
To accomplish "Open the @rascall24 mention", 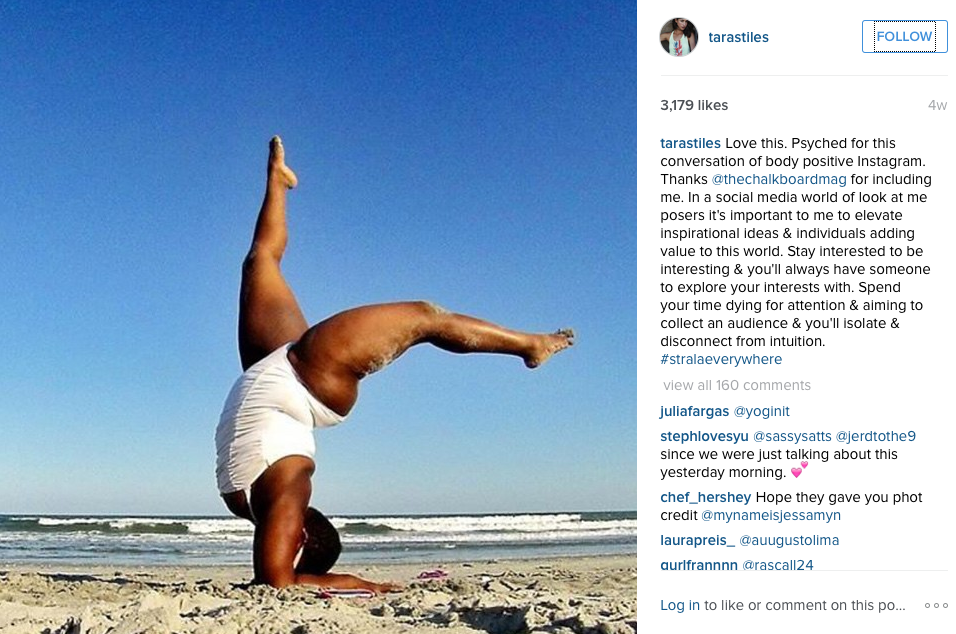I will pyautogui.click(x=777, y=565).
